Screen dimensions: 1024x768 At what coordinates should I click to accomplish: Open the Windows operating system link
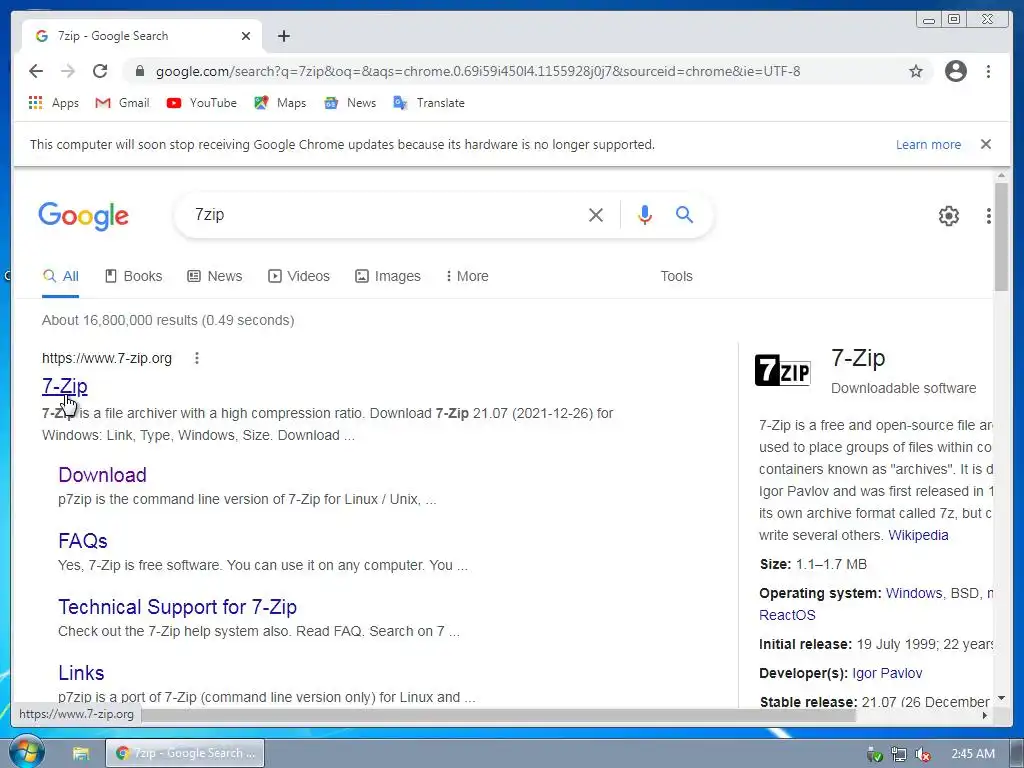914,593
